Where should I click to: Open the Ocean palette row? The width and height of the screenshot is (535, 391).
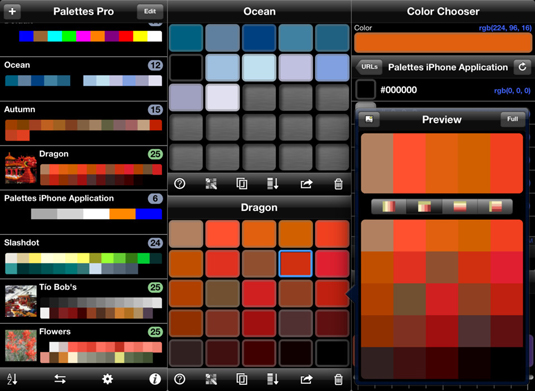(x=83, y=79)
